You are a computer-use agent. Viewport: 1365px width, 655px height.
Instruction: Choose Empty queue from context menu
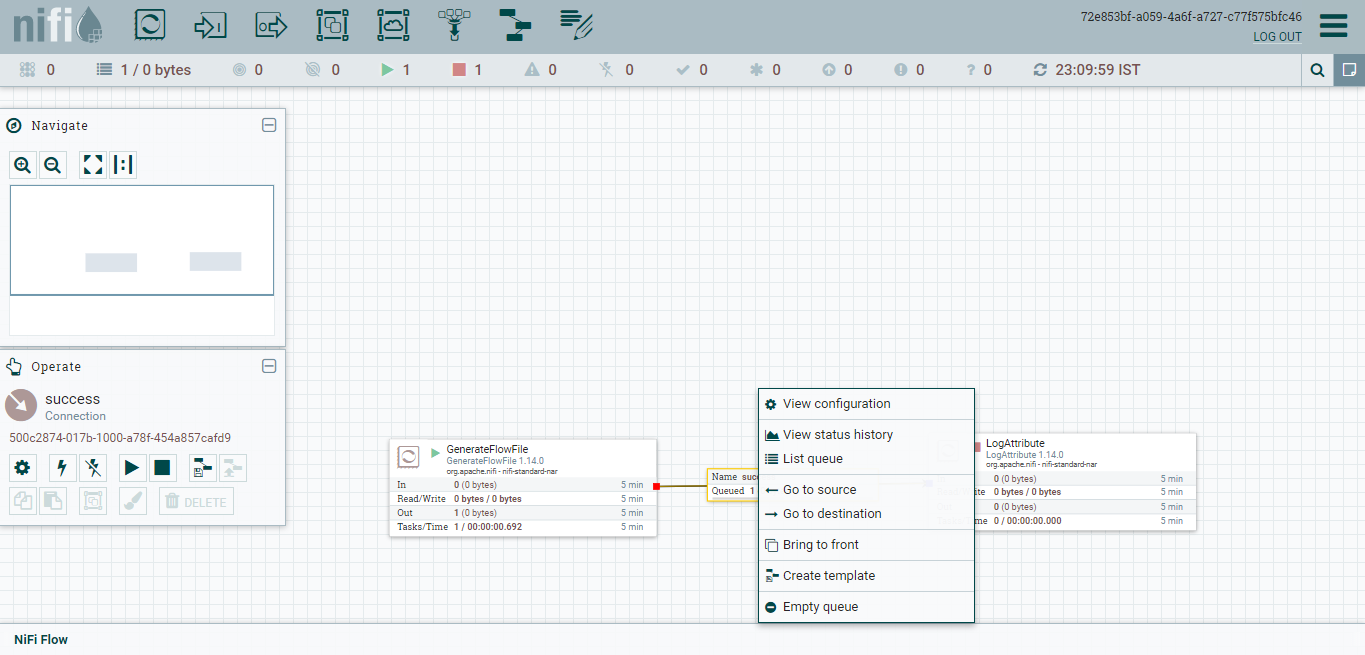click(x=866, y=607)
